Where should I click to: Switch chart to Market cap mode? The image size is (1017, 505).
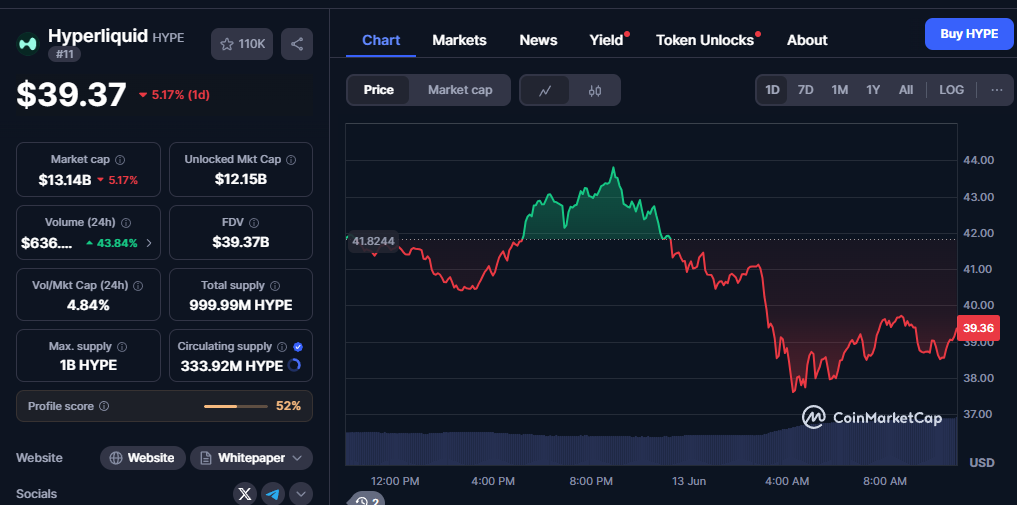[460, 90]
